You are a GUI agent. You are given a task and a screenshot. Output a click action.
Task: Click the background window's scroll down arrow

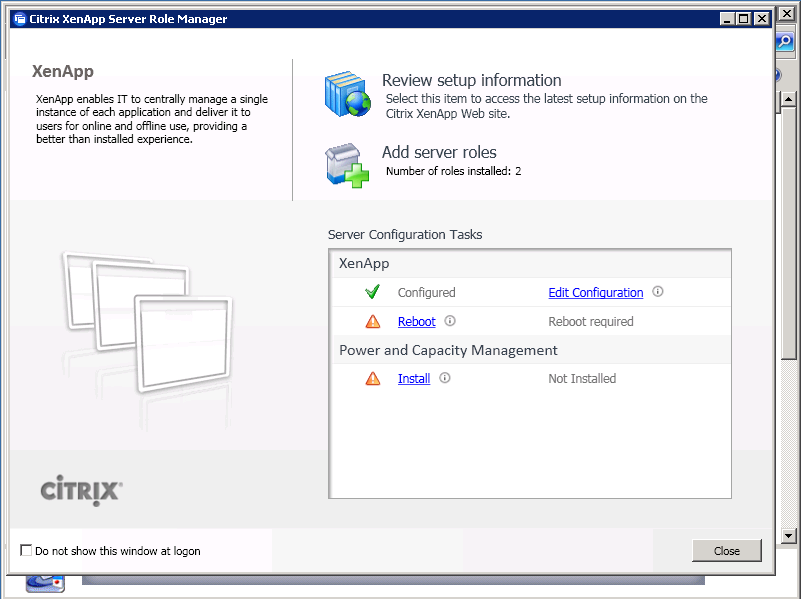pos(789,536)
